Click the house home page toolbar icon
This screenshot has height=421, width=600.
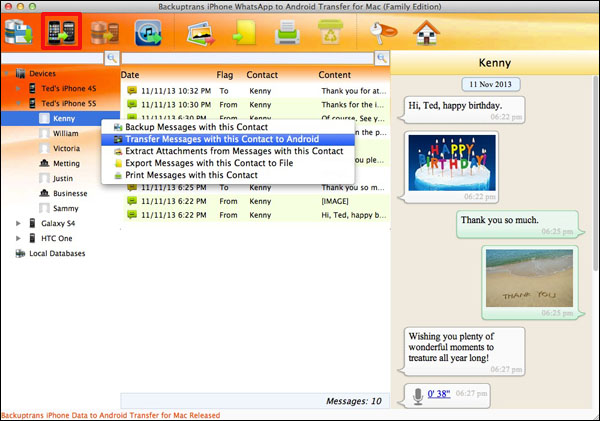tap(426, 33)
